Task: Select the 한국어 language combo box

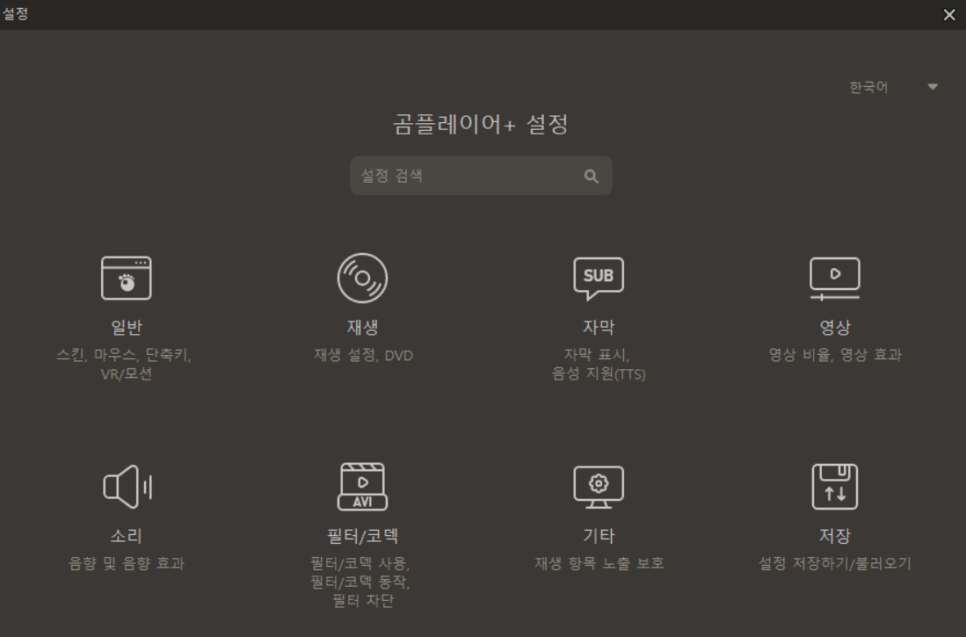Action: [x=893, y=87]
